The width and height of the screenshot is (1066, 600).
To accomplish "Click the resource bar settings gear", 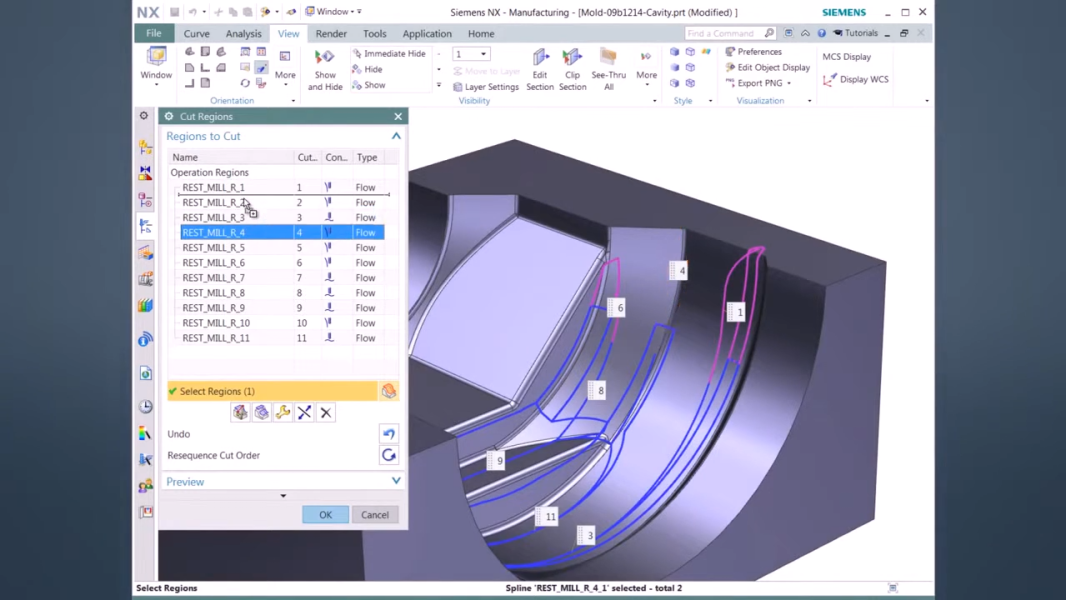I will tap(144, 116).
